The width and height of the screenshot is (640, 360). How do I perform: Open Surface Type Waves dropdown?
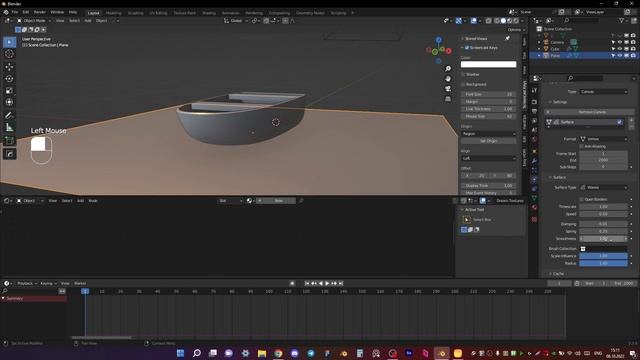[x=604, y=187]
